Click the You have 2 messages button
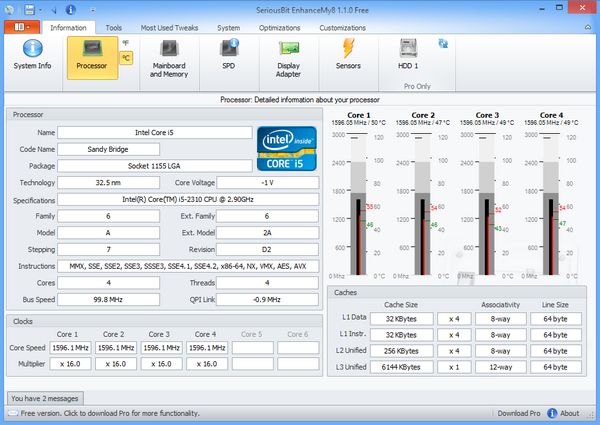This screenshot has height=425, width=600. 45,398
